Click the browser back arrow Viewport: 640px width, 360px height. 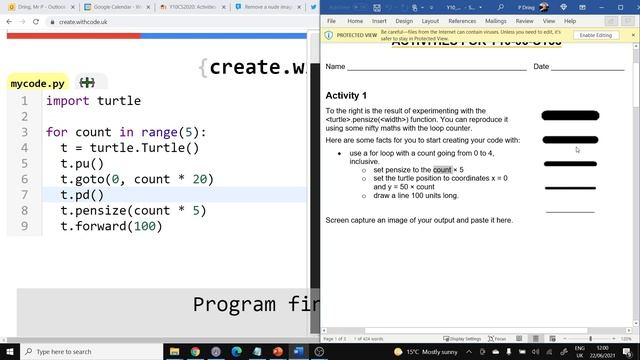pos(9,22)
